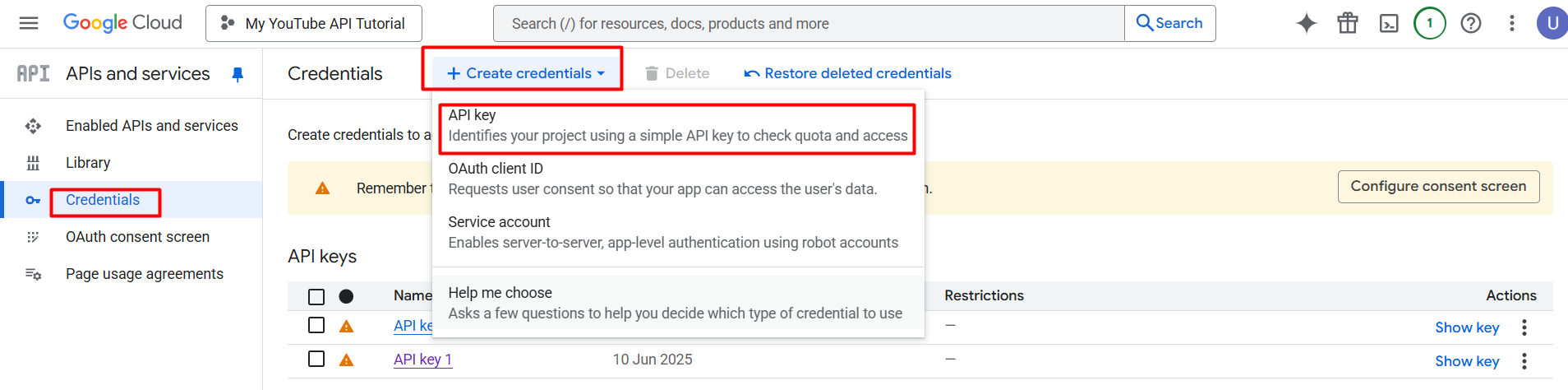Image resolution: width=1568 pixels, height=390 pixels.
Task: Click Restore deleted credentials
Action: pyautogui.click(x=847, y=73)
